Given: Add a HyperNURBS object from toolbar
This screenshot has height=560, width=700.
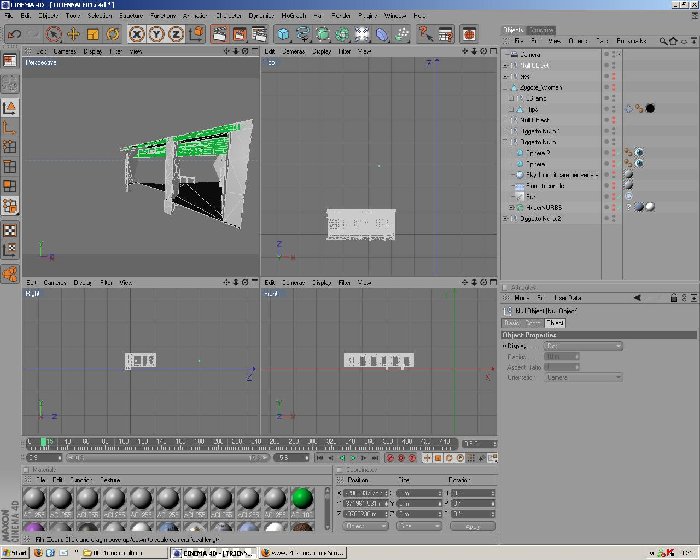Looking at the screenshot, I should pyautogui.click(x=322, y=34).
